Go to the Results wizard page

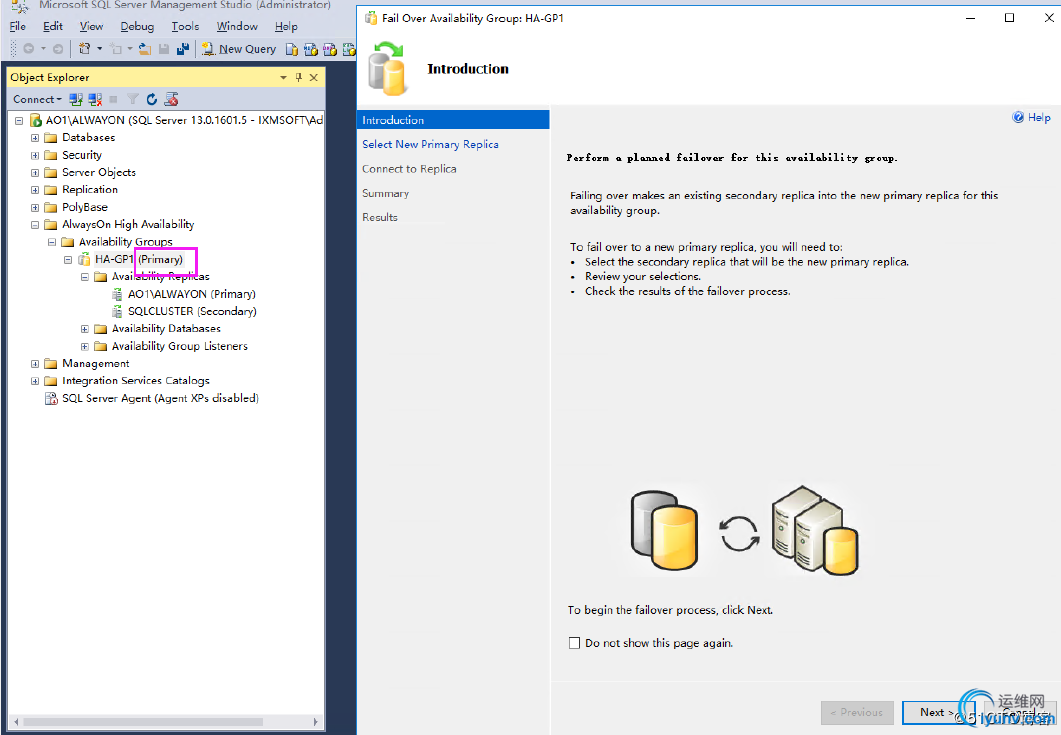point(380,217)
